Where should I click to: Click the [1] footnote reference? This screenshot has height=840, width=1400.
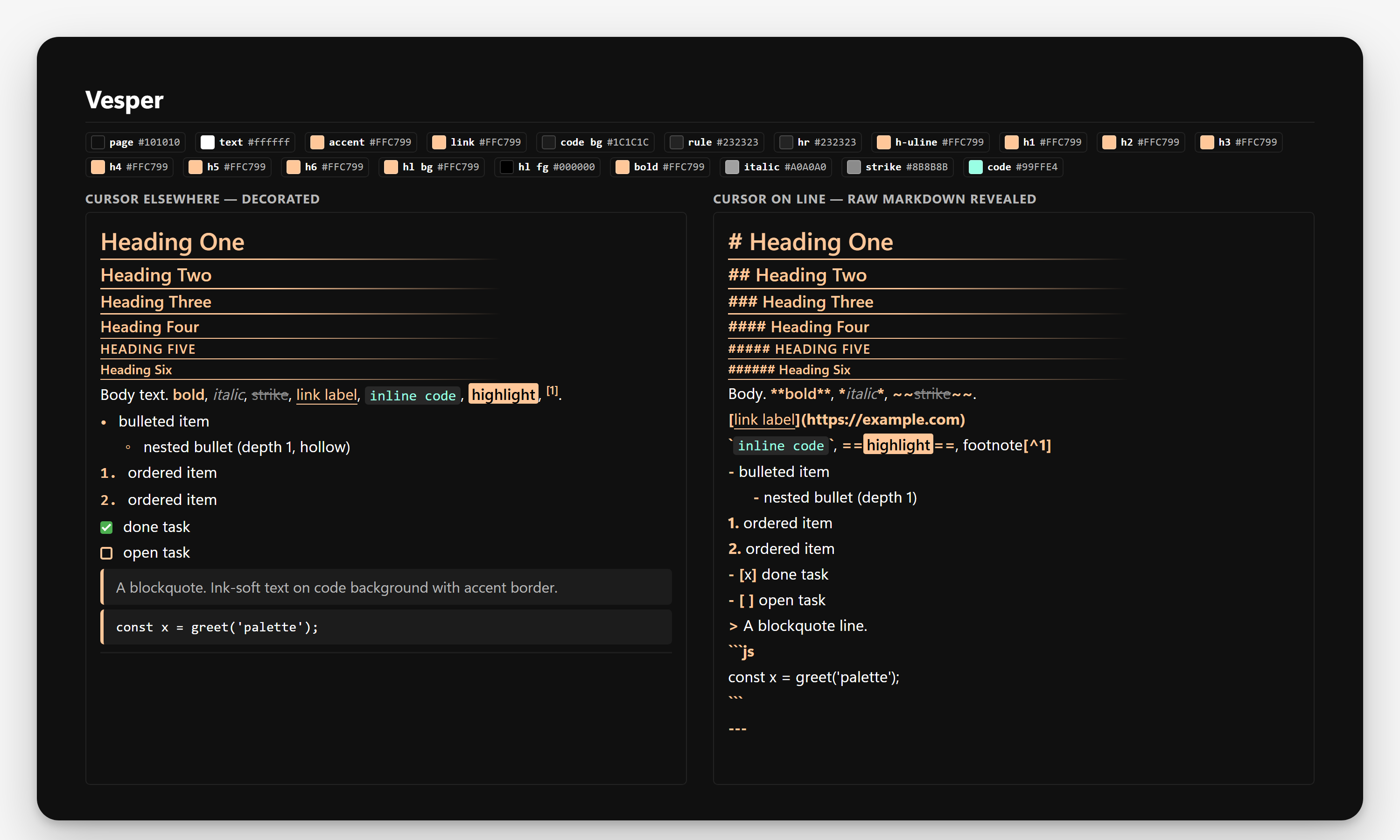(x=552, y=391)
